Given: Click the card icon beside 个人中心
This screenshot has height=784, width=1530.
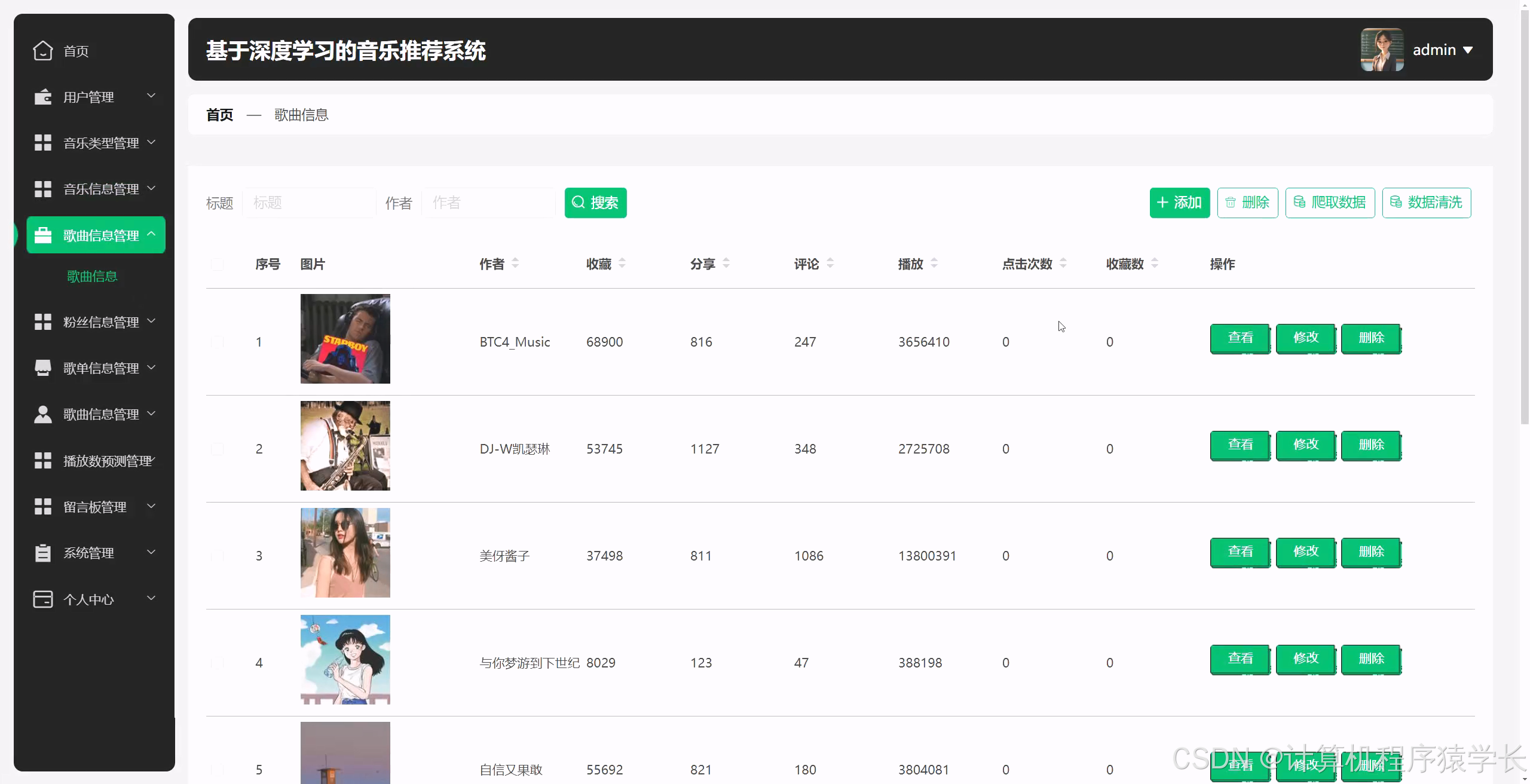Looking at the screenshot, I should pos(42,599).
